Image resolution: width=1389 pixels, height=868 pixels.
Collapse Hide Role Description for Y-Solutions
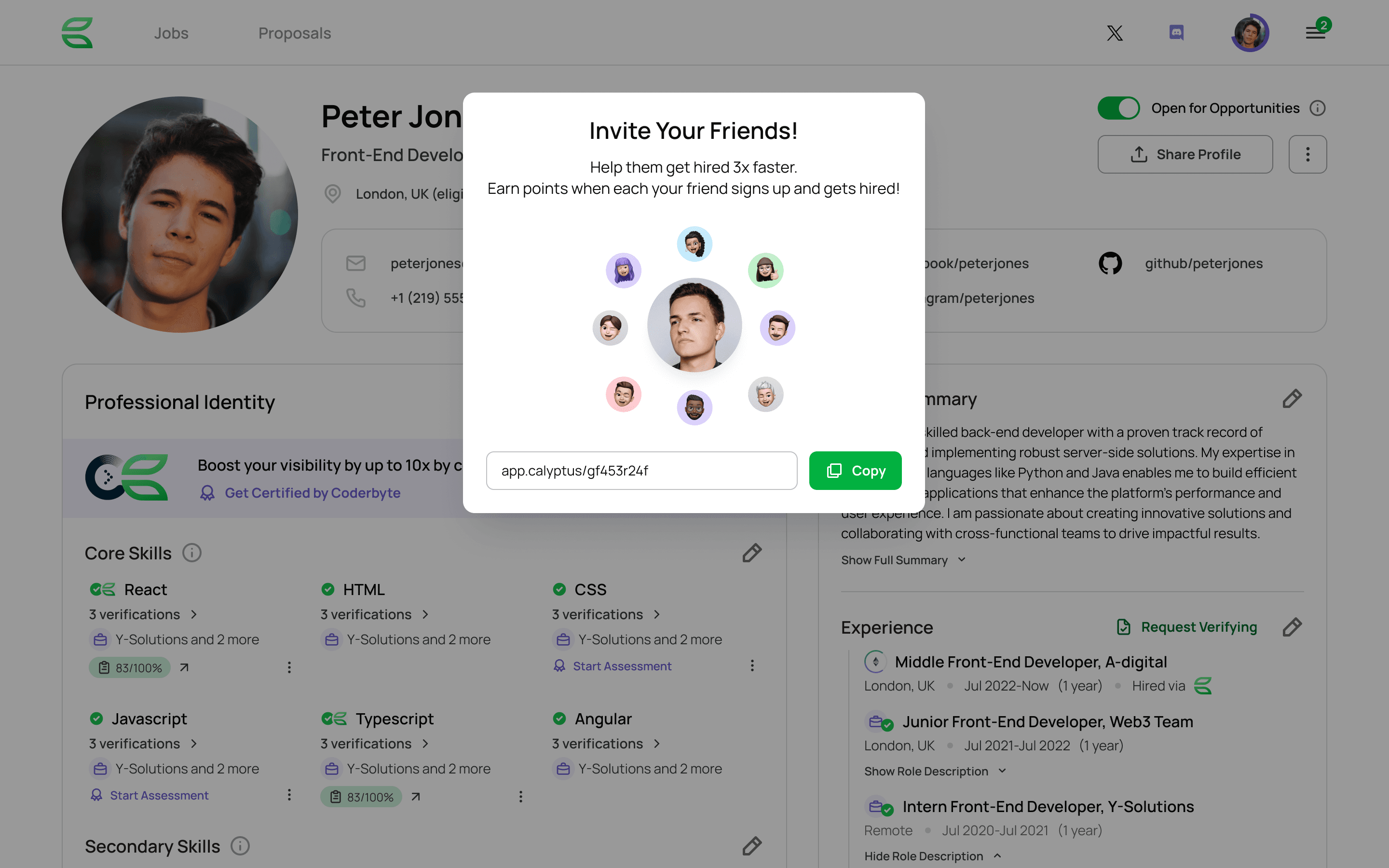pos(933,856)
